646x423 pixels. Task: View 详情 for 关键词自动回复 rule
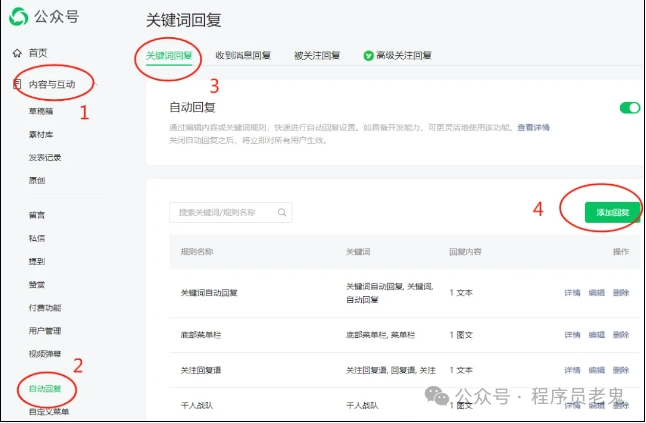572,293
